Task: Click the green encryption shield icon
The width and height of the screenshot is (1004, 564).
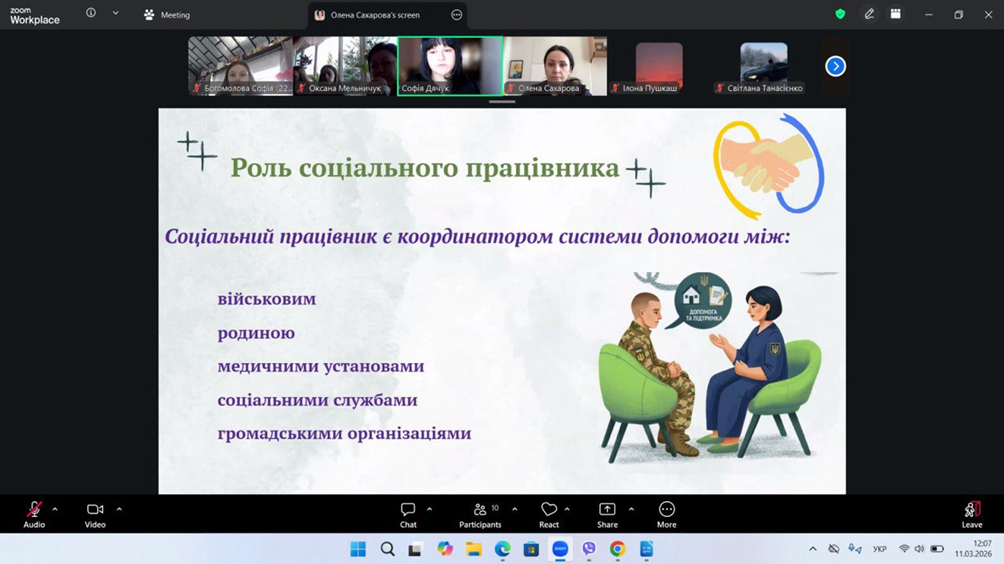Action: pyautogui.click(x=840, y=15)
